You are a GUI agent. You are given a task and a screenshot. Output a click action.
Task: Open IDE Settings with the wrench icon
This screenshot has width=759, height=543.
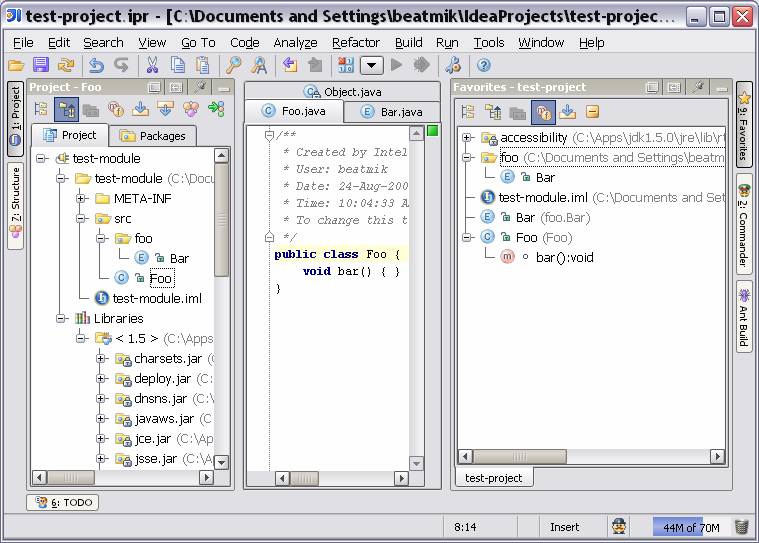coord(453,65)
